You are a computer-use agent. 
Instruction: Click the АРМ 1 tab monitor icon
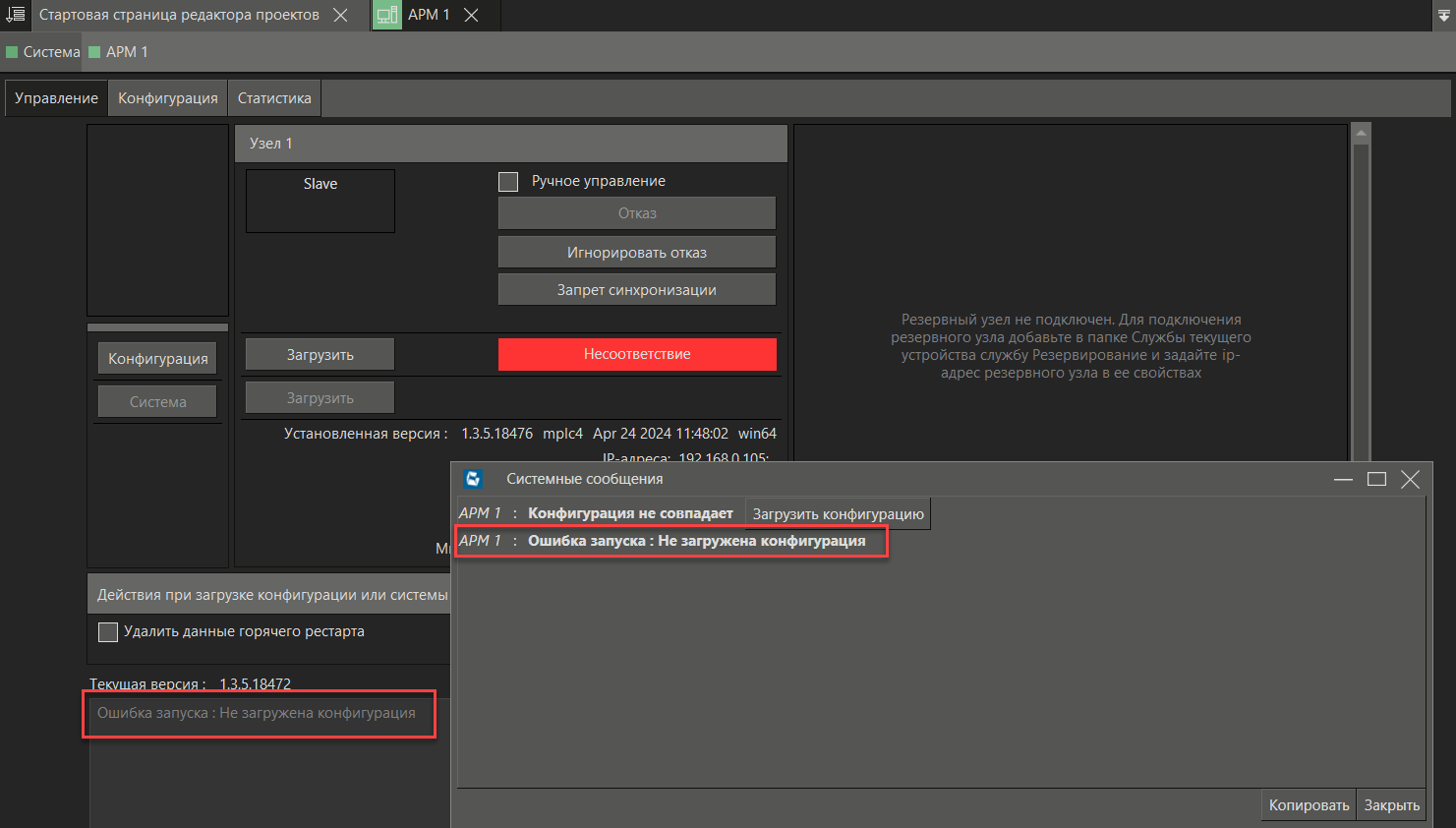point(387,15)
